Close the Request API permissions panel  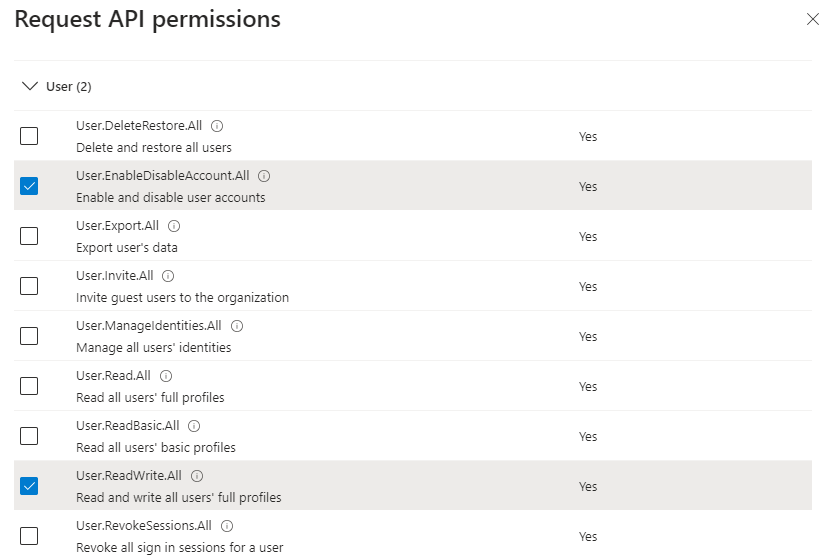813,19
